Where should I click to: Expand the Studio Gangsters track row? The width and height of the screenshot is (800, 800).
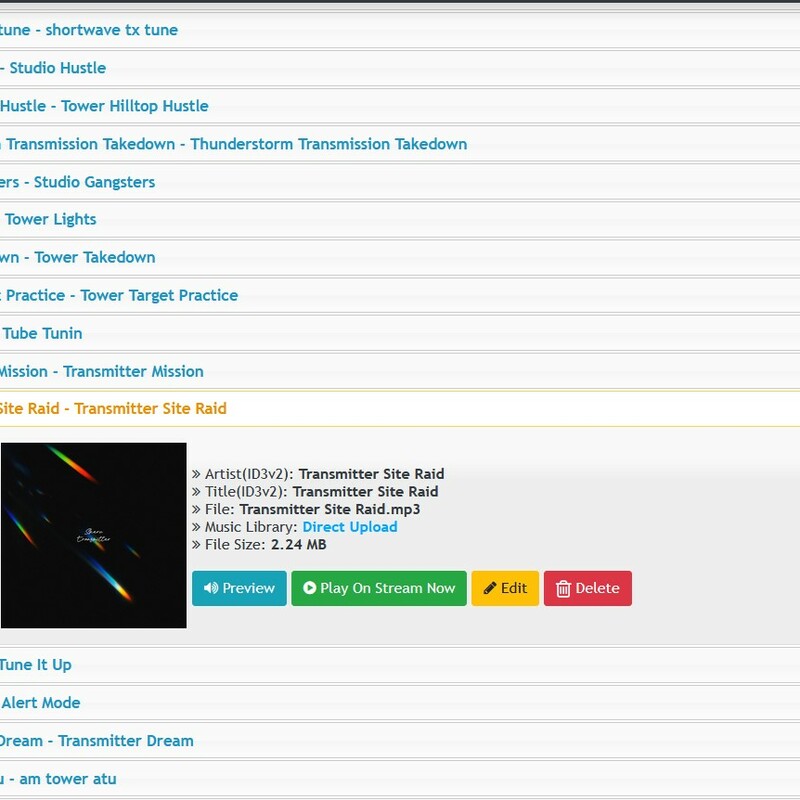pos(400,182)
